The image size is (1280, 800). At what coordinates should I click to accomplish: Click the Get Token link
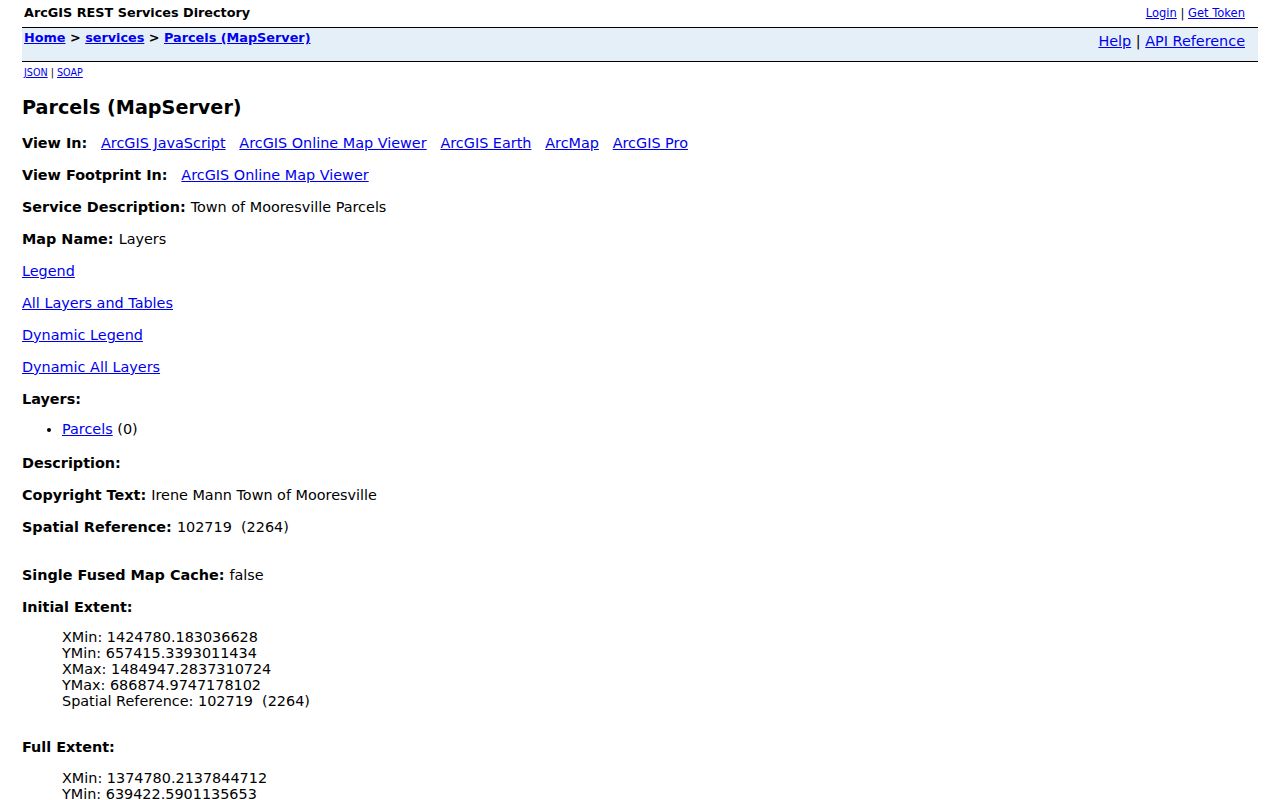[1216, 13]
